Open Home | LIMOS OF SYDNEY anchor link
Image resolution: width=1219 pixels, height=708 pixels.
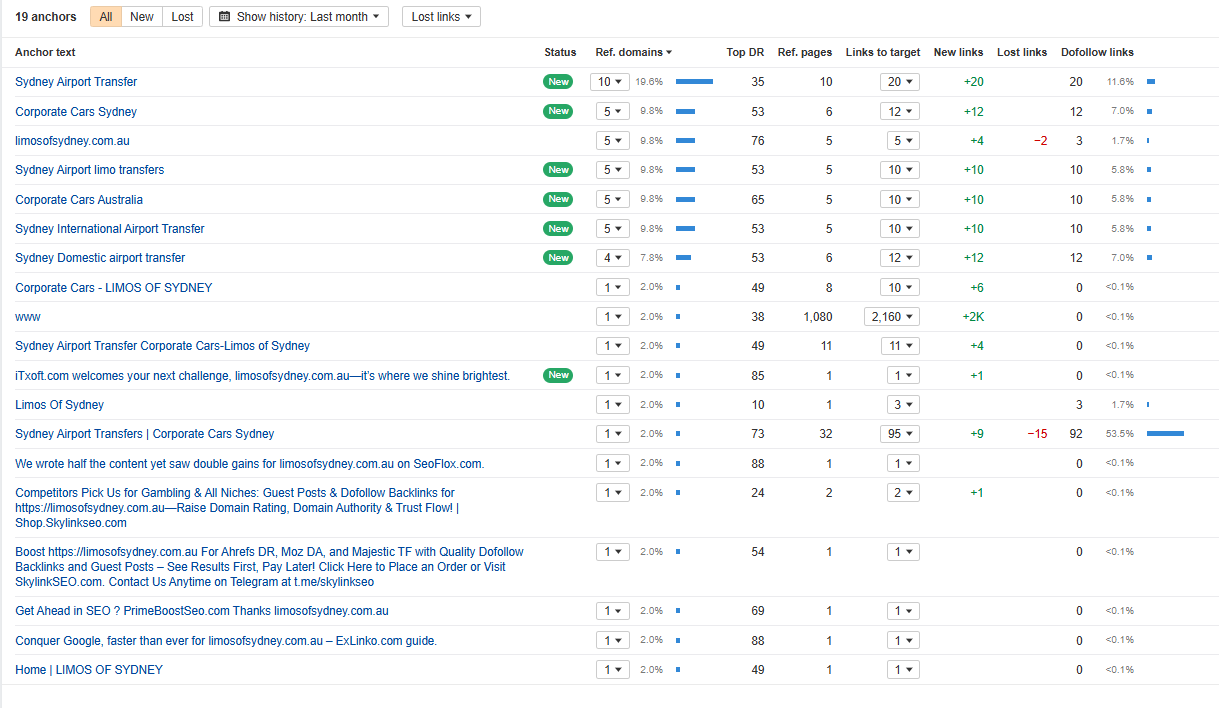[x=89, y=670]
